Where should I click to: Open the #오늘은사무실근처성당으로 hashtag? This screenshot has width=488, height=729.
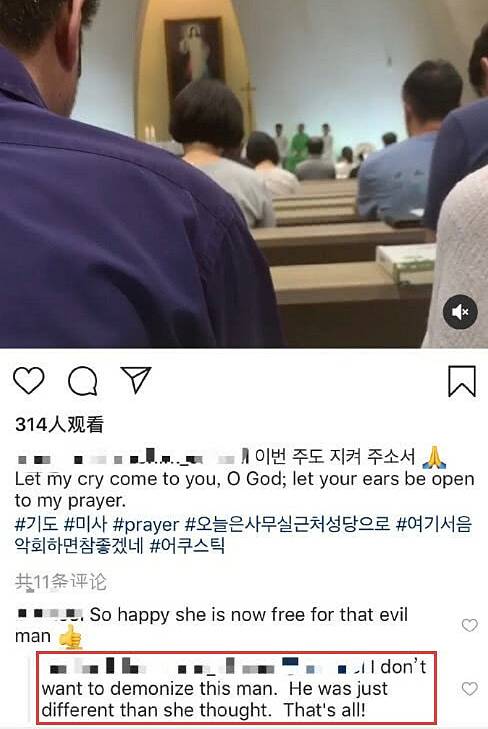(x=288, y=524)
